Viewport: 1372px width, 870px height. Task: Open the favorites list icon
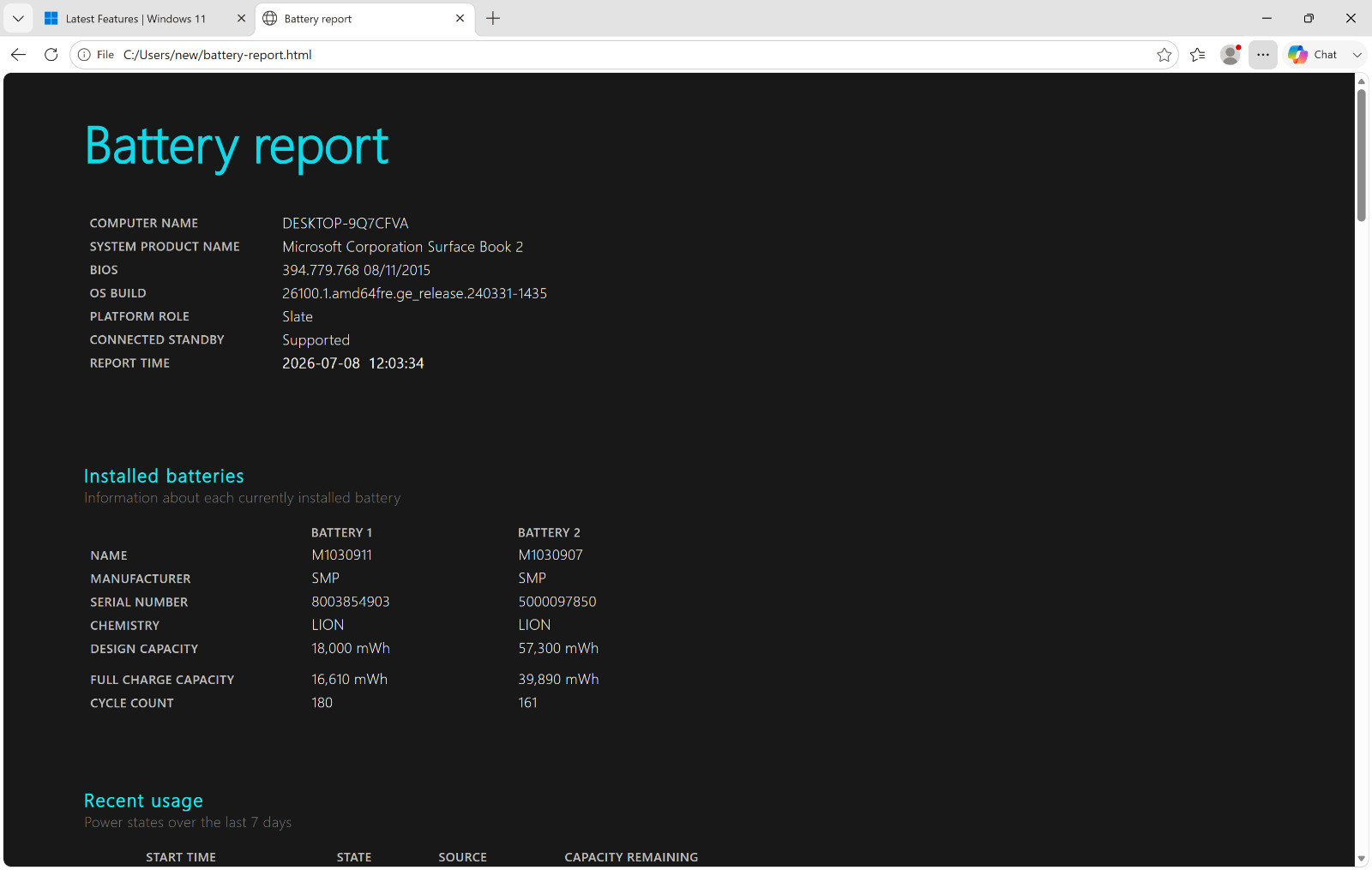point(1198,55)
